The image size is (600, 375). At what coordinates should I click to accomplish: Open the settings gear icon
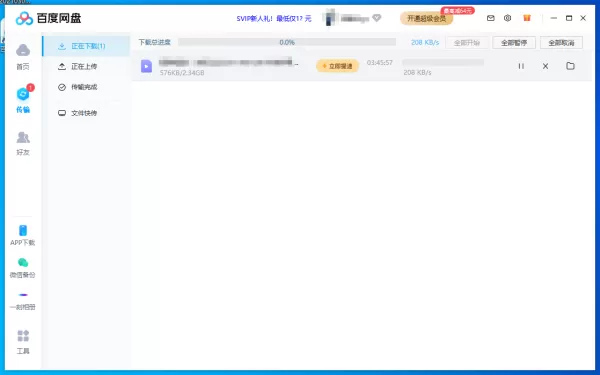(507, 18)
